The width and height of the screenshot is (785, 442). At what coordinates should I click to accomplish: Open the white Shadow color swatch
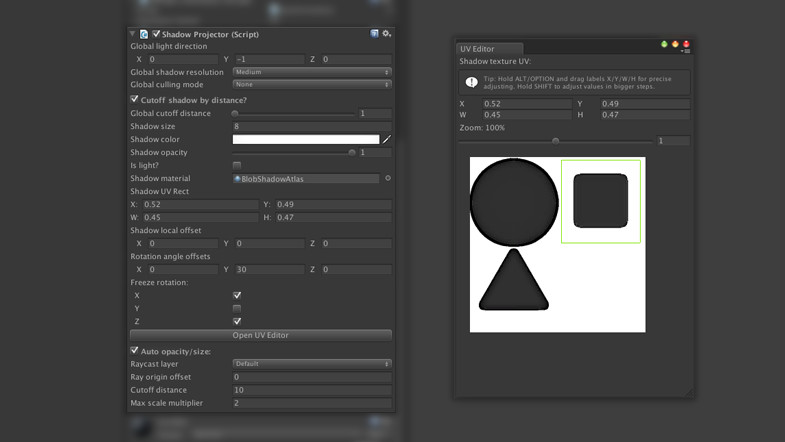(306, 139)
